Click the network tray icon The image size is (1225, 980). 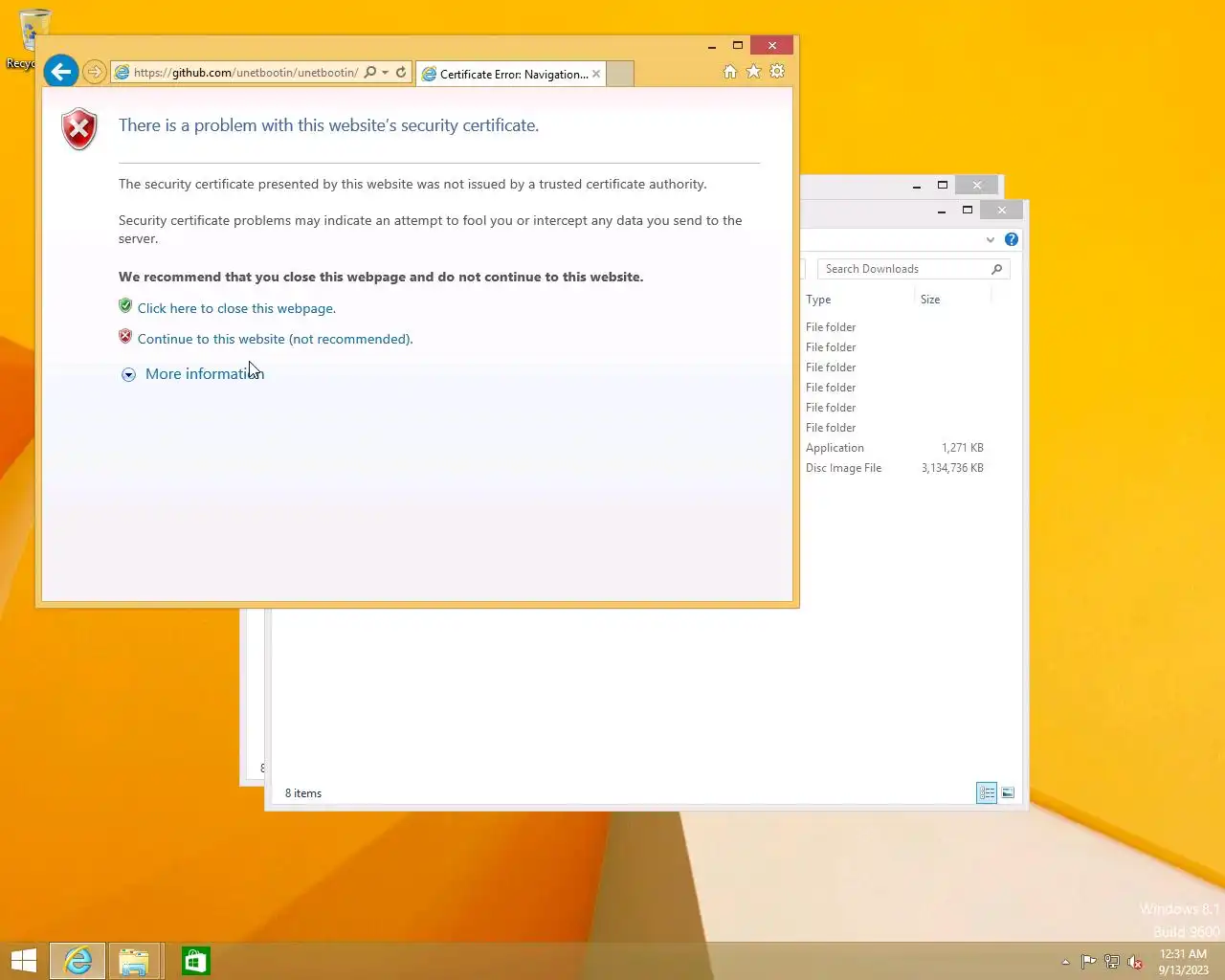point(1111,962)
